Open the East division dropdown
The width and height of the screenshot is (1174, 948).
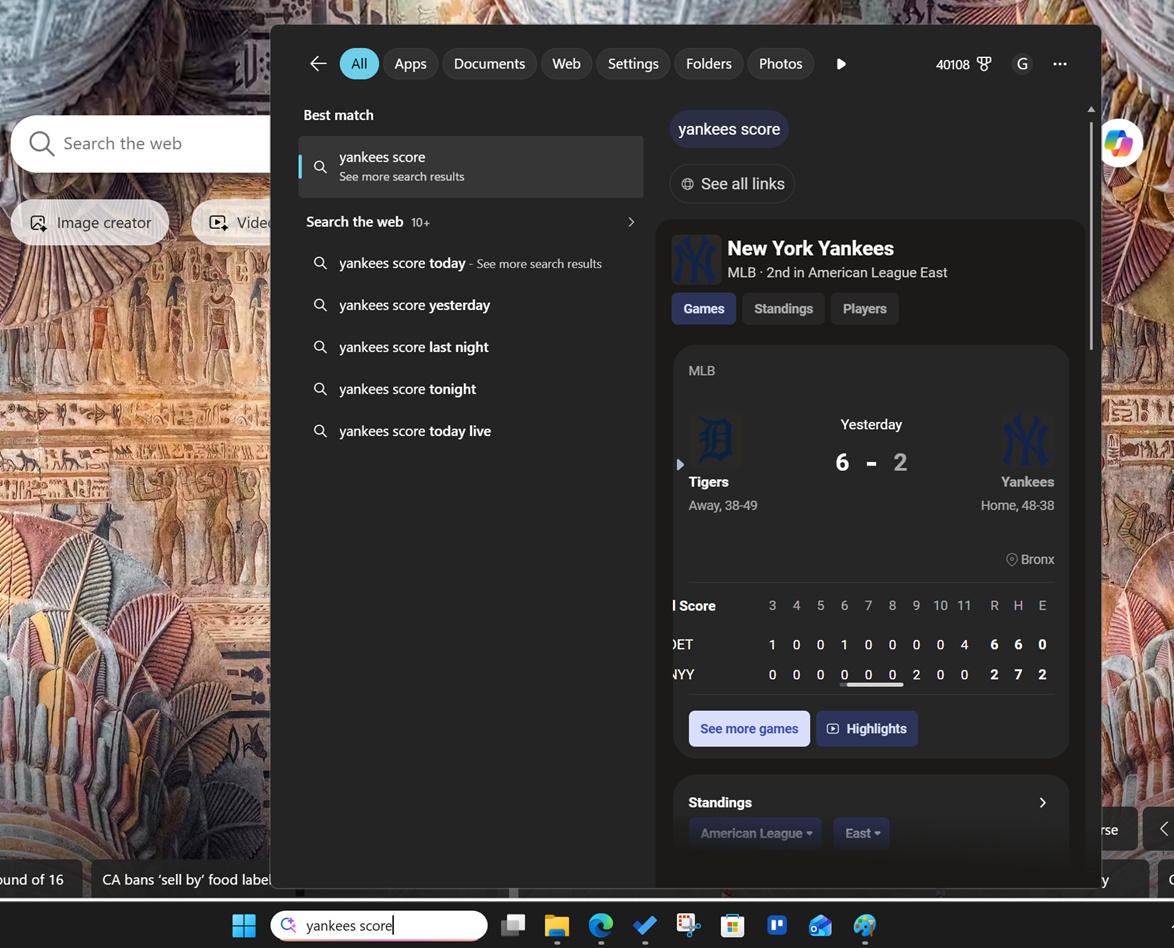862,833
